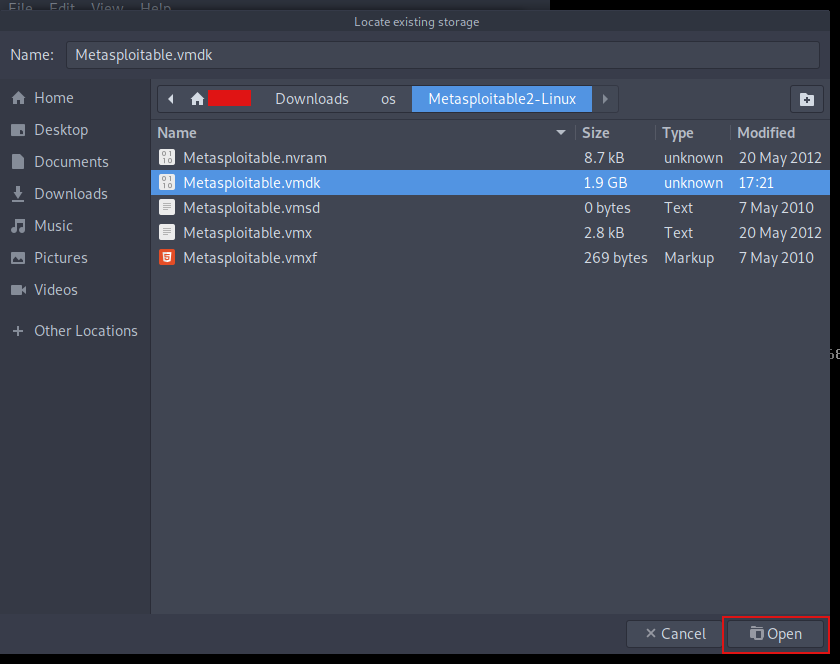Click the Home folder icon in the path bar

[x=197, y=99]
